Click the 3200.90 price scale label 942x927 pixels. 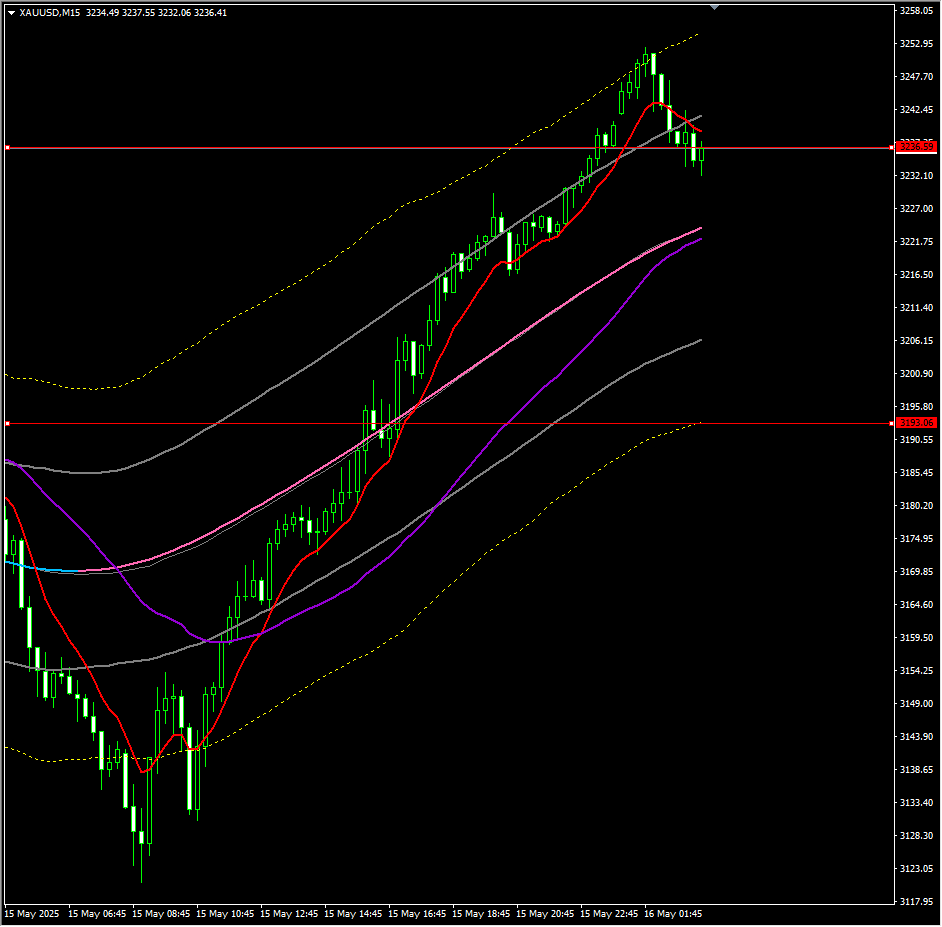(916, 374)
